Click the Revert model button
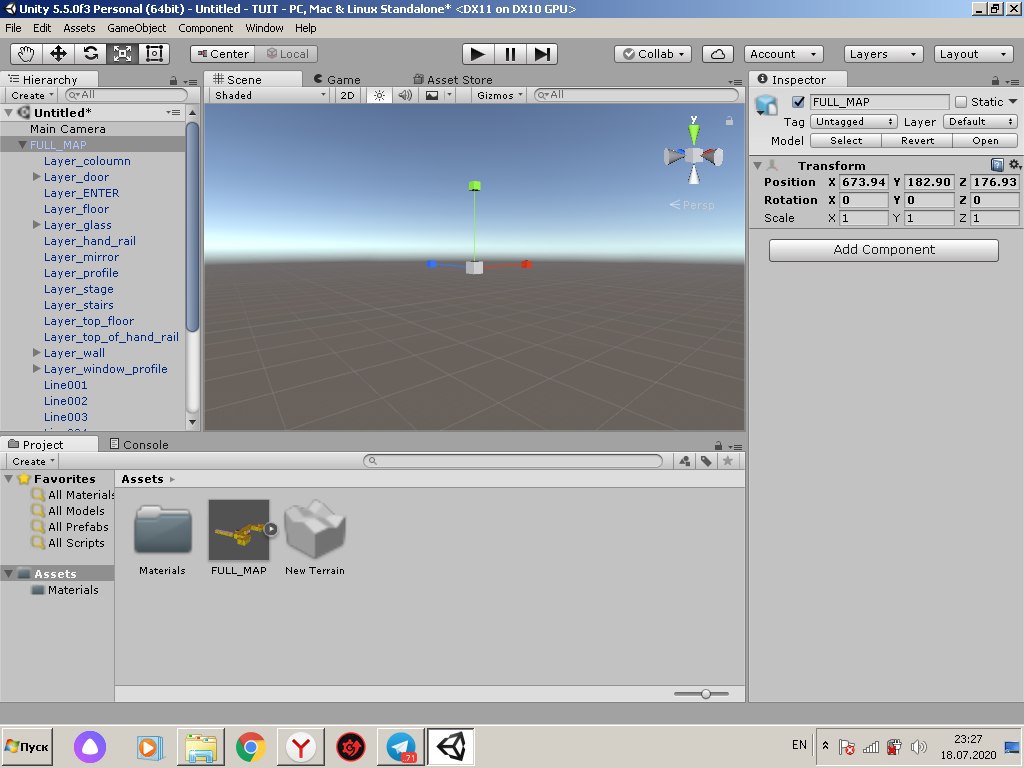The image size is (1024, 768). [x=917, y=140]
